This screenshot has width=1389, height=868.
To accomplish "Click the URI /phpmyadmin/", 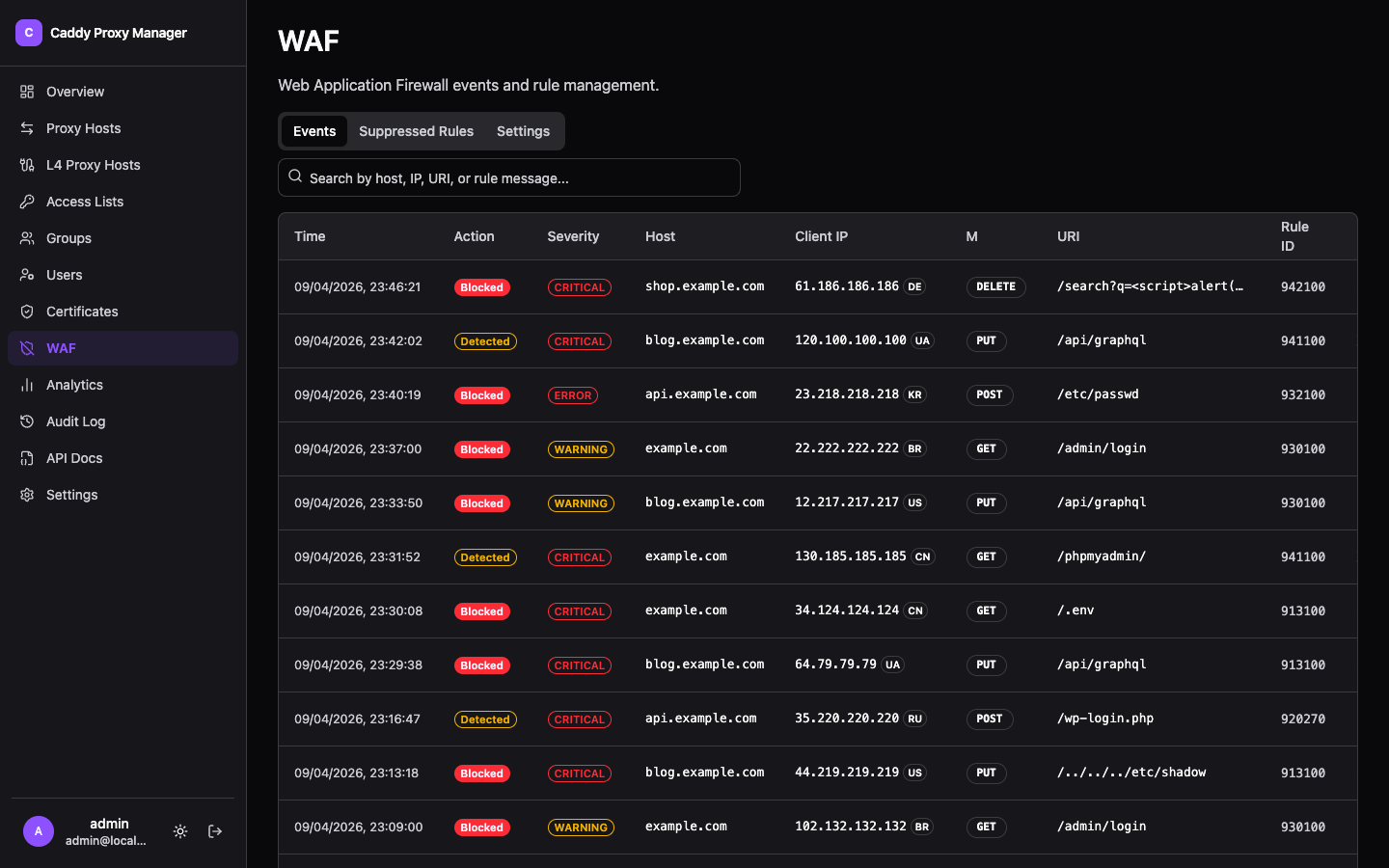I will pyautogui.click(x=1102, y=556).
